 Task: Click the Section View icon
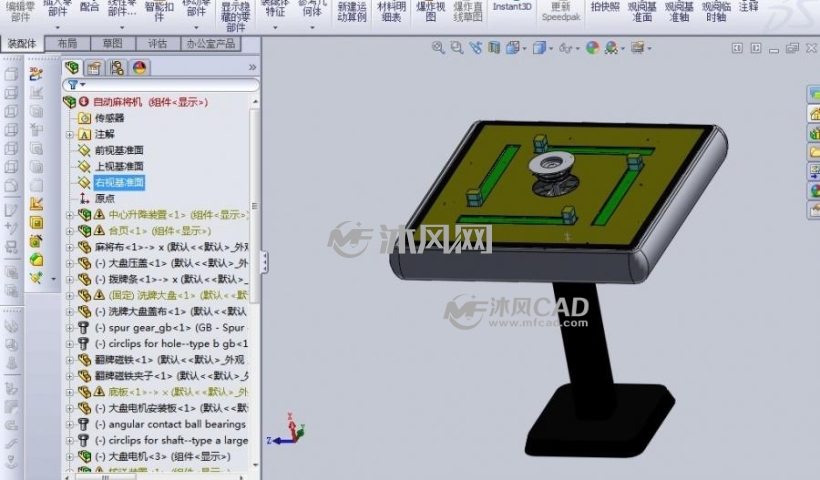[494, 48]
